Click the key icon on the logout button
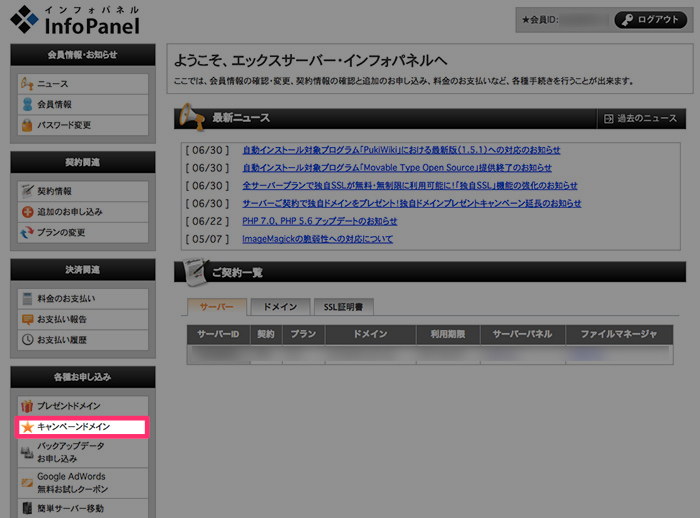 627,20
